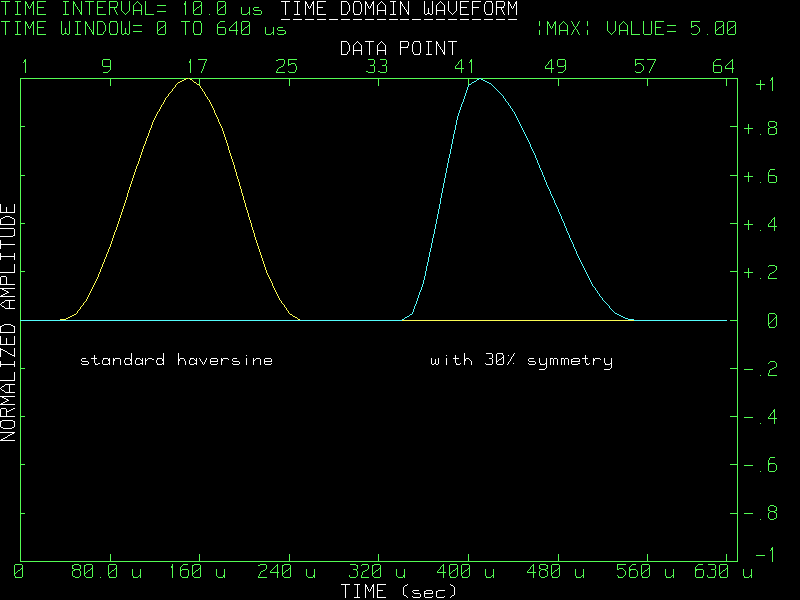Click the +.2 amplitude label
This screenshot has height=600, width=800.
point(761,272)
